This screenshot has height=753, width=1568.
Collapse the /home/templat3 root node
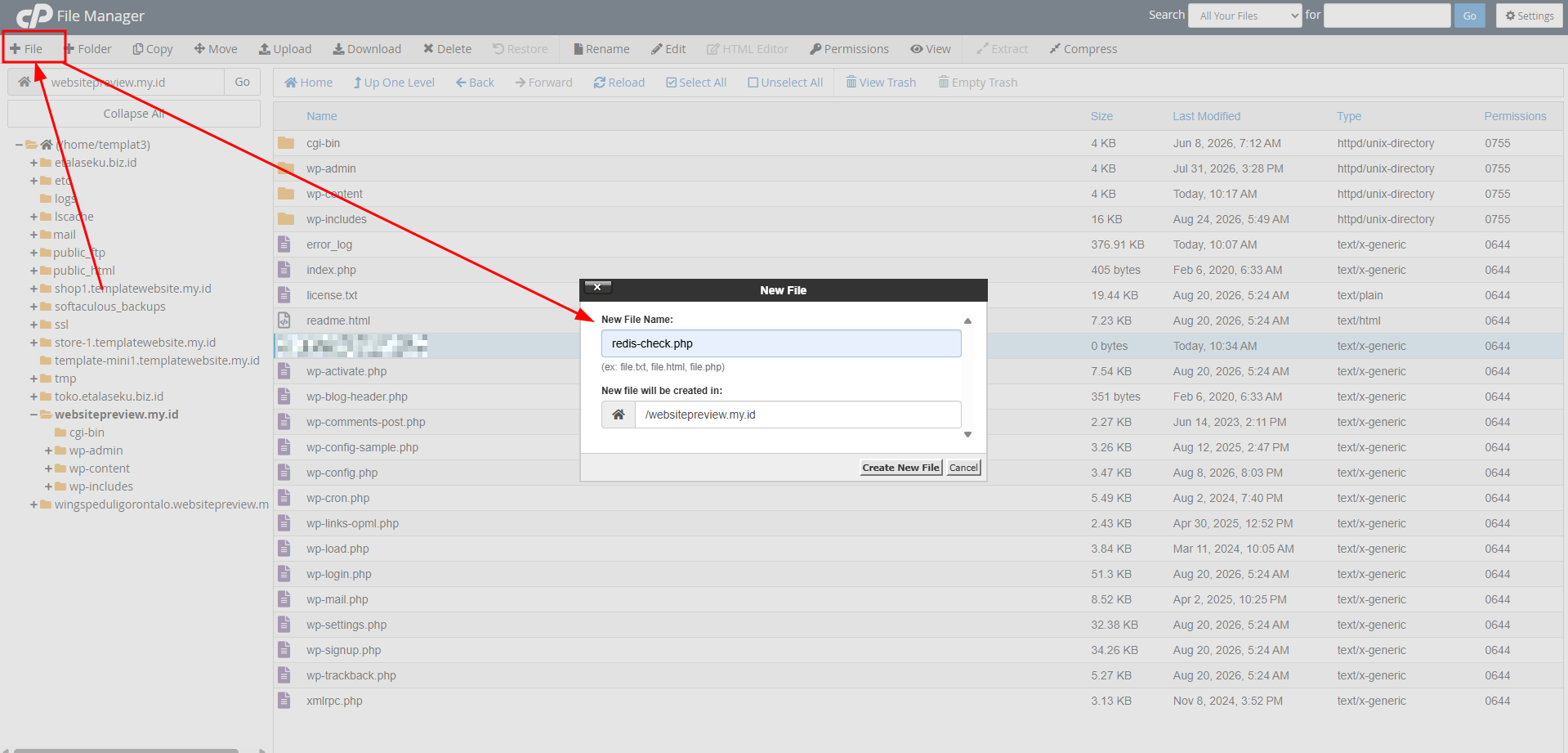point(19,145)
